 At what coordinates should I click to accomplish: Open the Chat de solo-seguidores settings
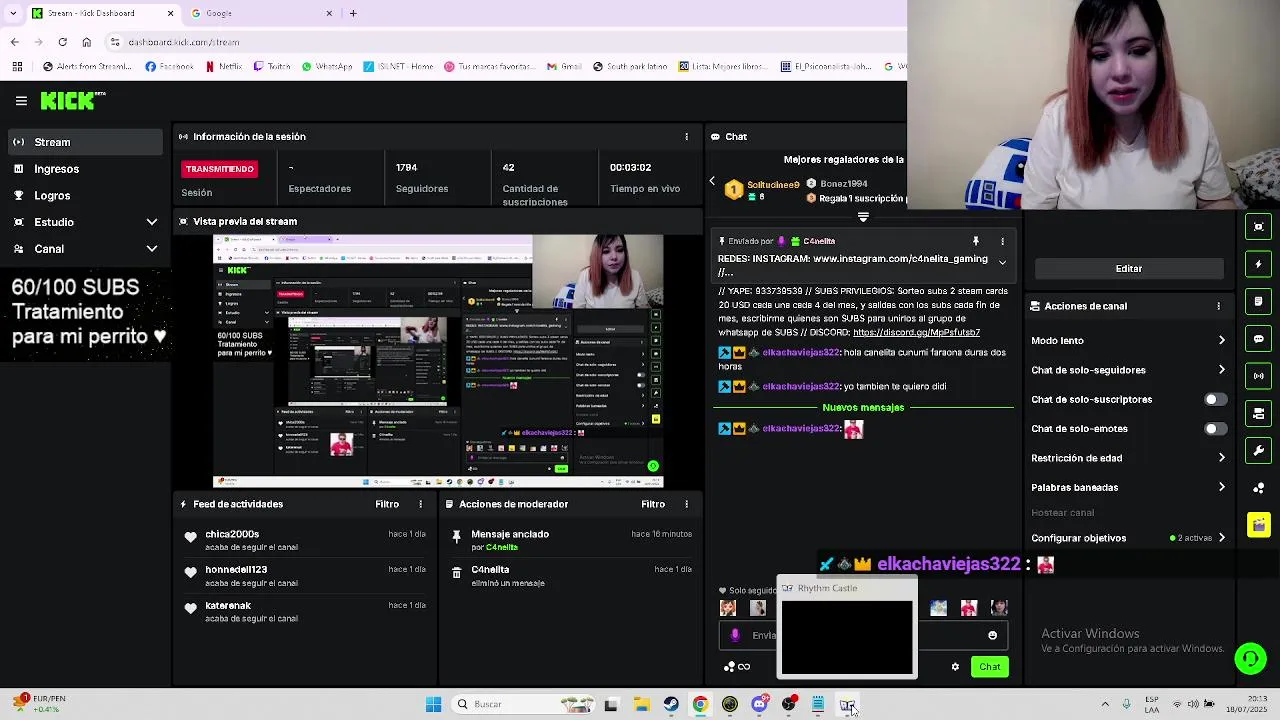click(1128, 370)
